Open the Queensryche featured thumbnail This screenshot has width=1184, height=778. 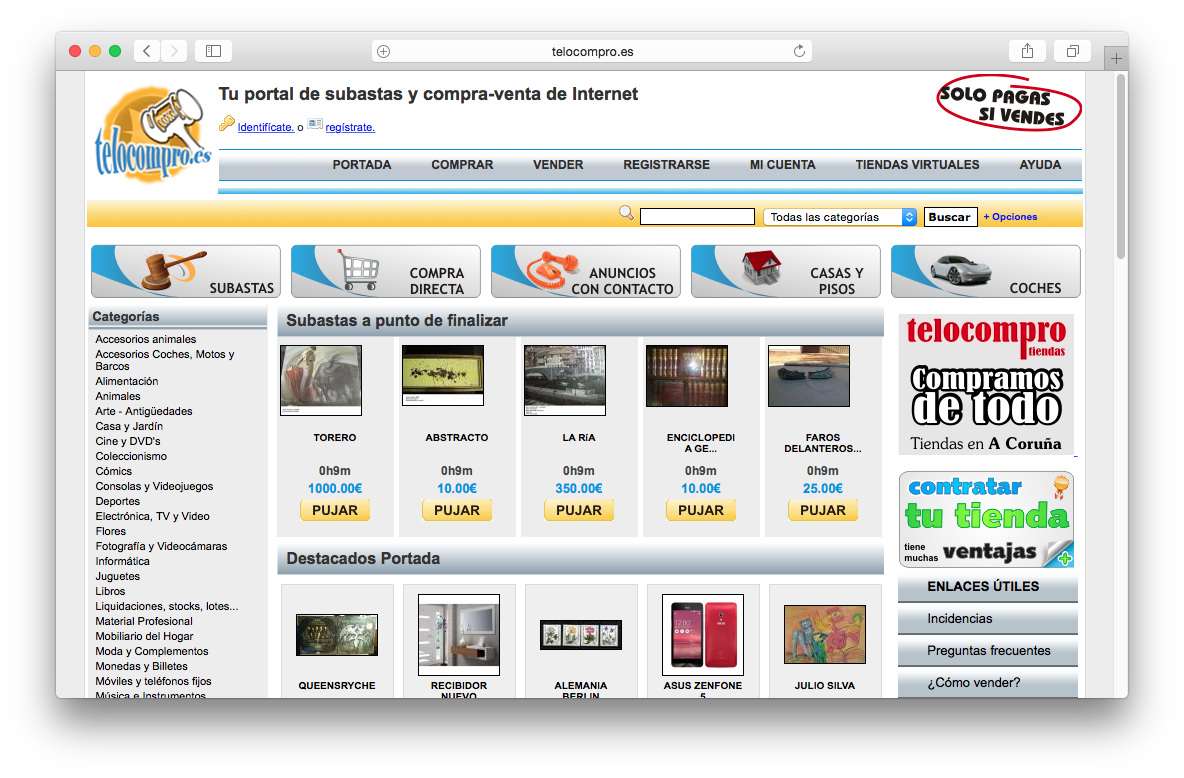click(337, 634)
